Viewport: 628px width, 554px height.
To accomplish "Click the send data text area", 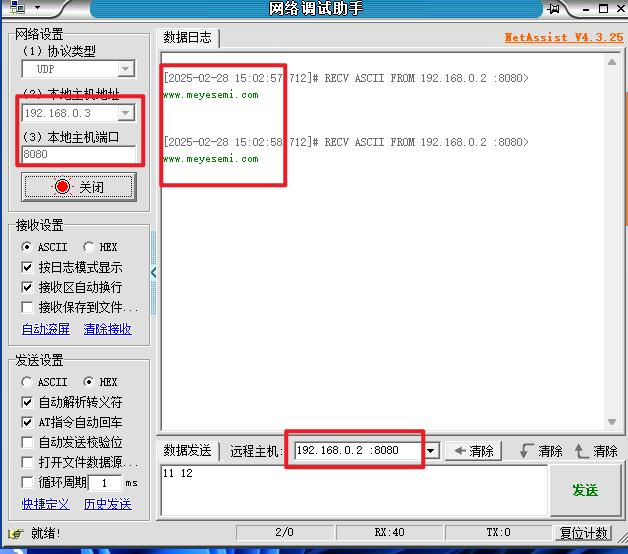I will coord(354,490).
